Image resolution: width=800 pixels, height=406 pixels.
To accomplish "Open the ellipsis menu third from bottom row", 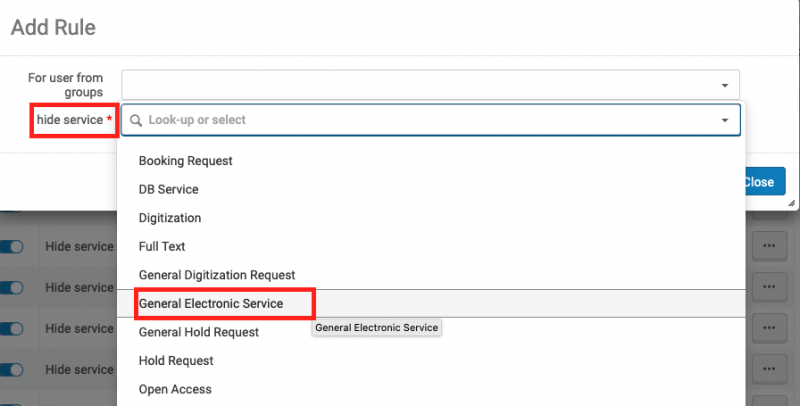I will 768,287.
